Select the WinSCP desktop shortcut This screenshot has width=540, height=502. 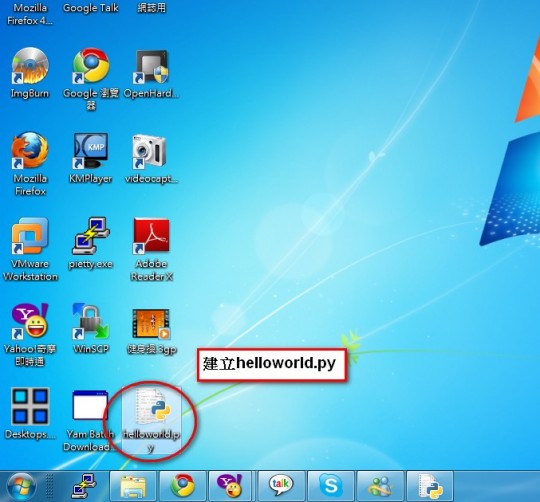91,328
